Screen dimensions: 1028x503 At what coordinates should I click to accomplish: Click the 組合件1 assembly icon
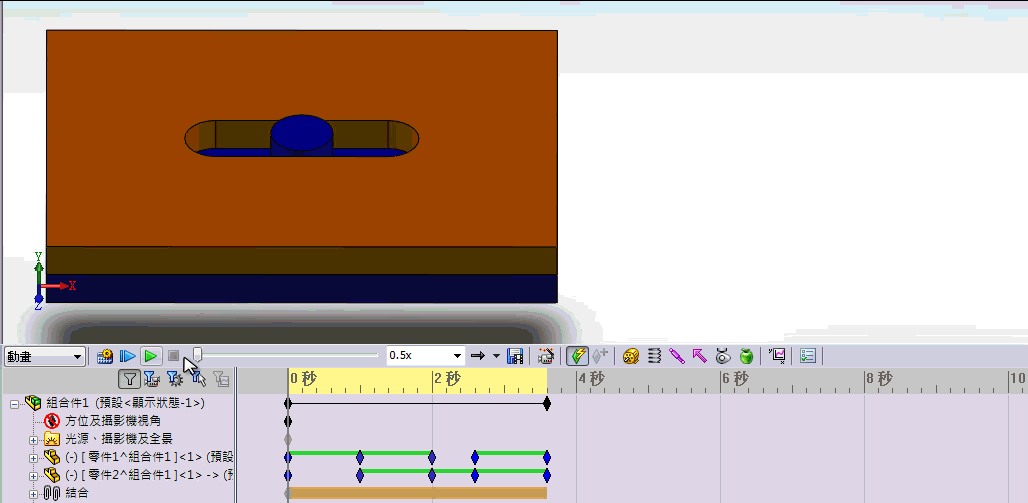tap(33, 403)
